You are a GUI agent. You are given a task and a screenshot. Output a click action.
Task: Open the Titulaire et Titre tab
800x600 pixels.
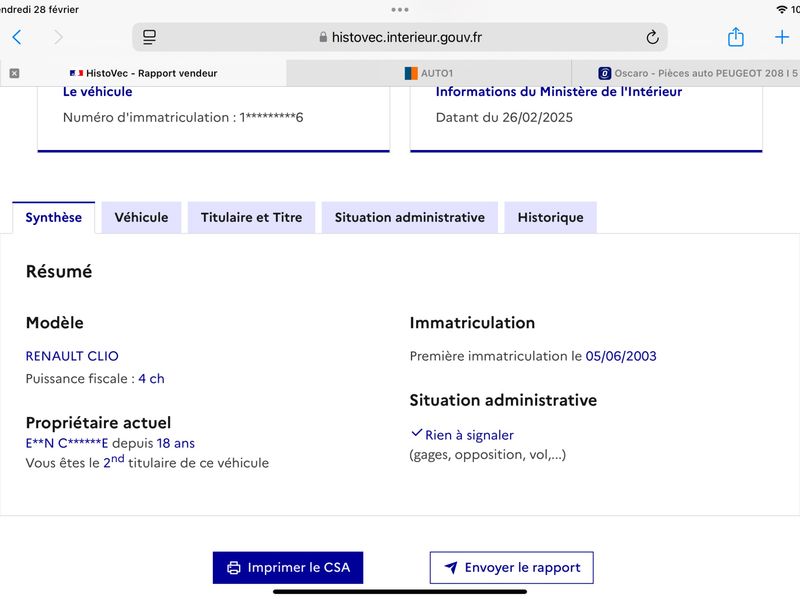click(x=252, y=217)
